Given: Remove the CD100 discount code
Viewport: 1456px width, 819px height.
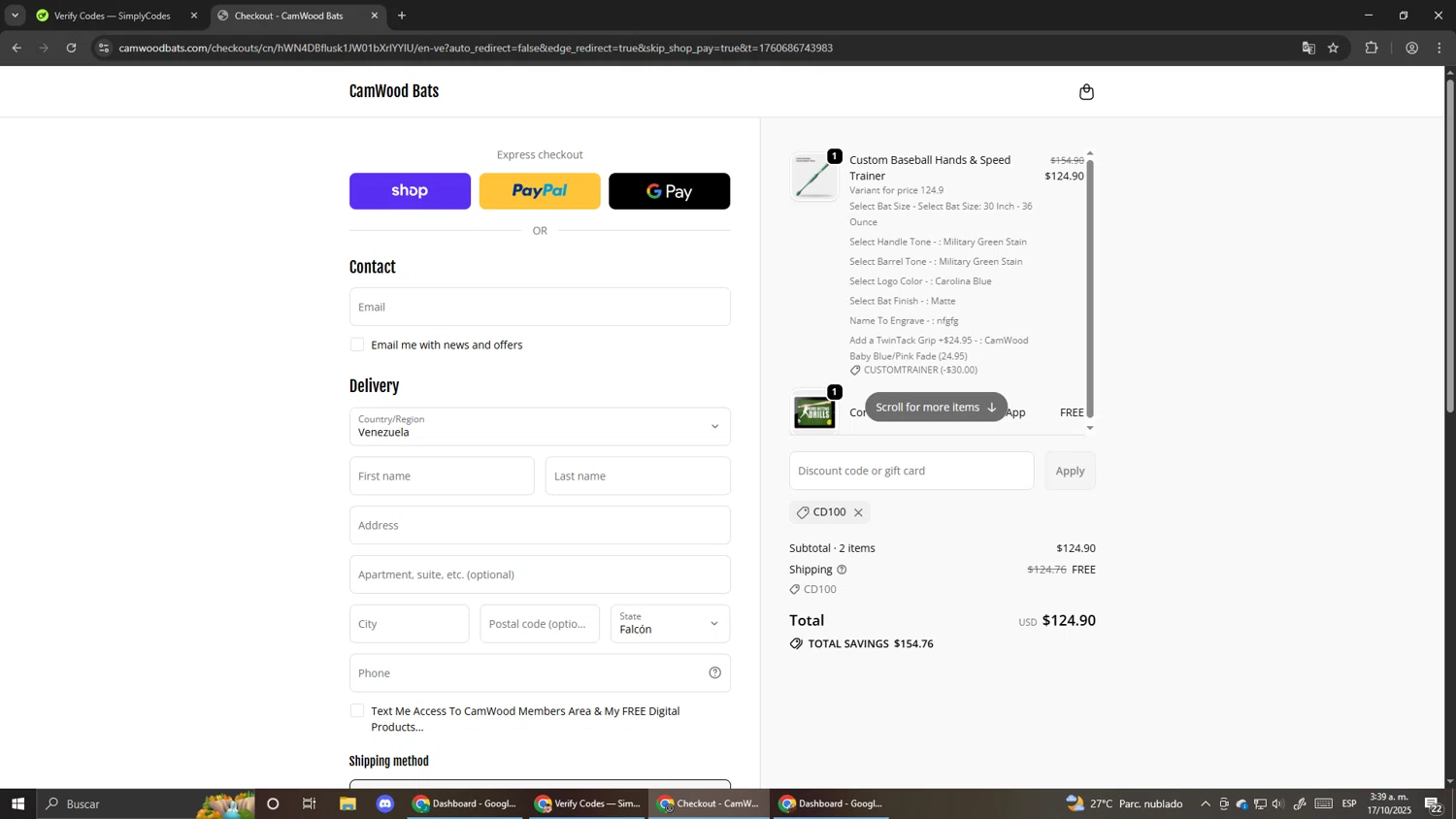Looking at the screenshot, I should point(858,512).
